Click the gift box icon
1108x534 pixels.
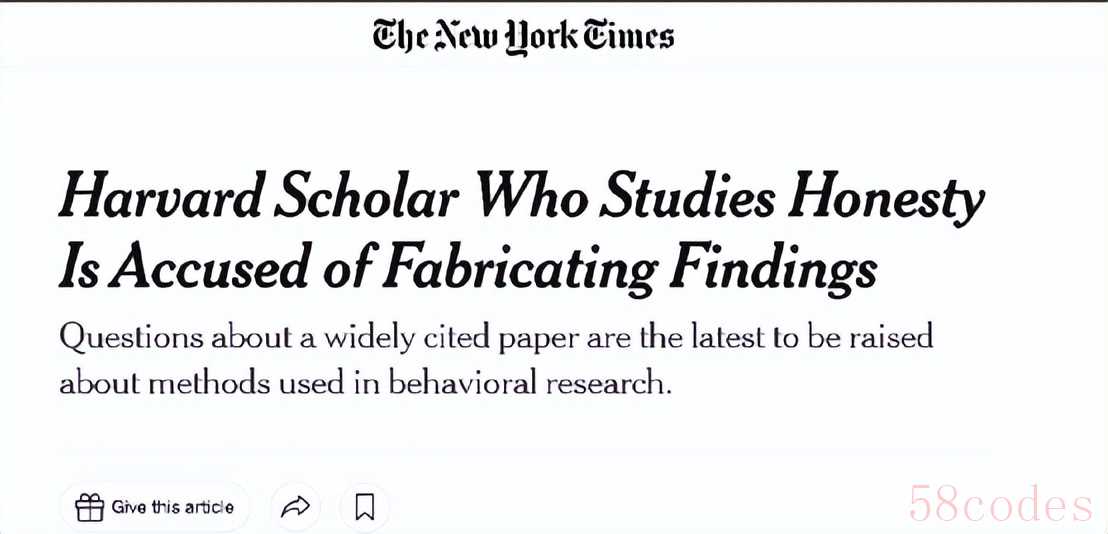[x=90, y=508]
